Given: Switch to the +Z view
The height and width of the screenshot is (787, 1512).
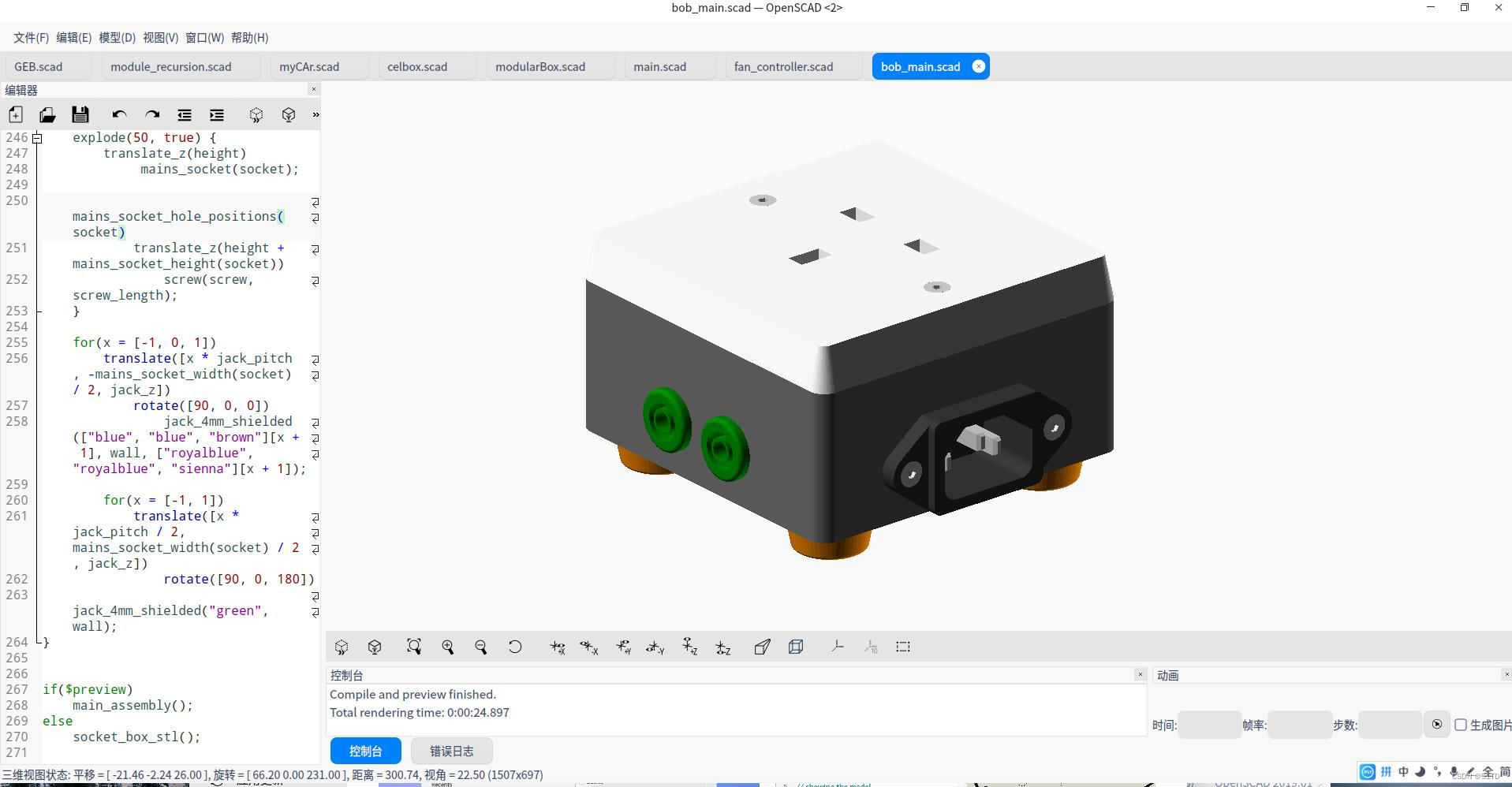Looking at the screenshot, I should click(689, 647).
